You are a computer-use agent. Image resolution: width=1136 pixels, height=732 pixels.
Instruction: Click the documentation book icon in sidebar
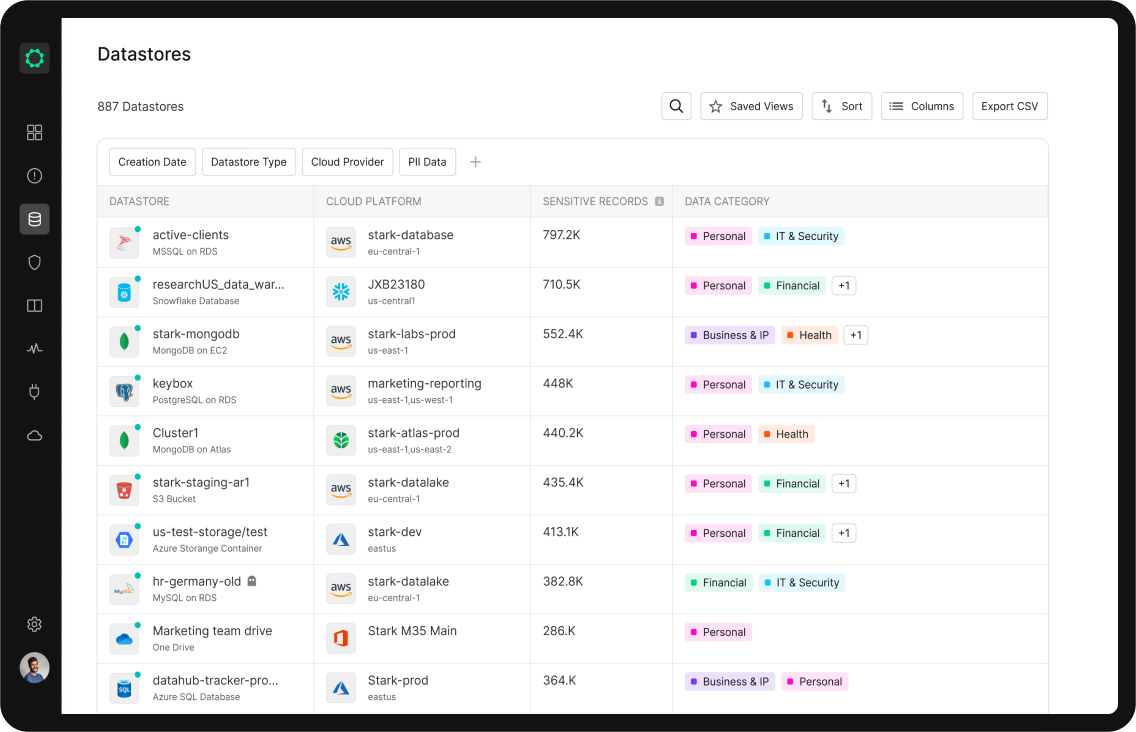[x=34, y=305]
